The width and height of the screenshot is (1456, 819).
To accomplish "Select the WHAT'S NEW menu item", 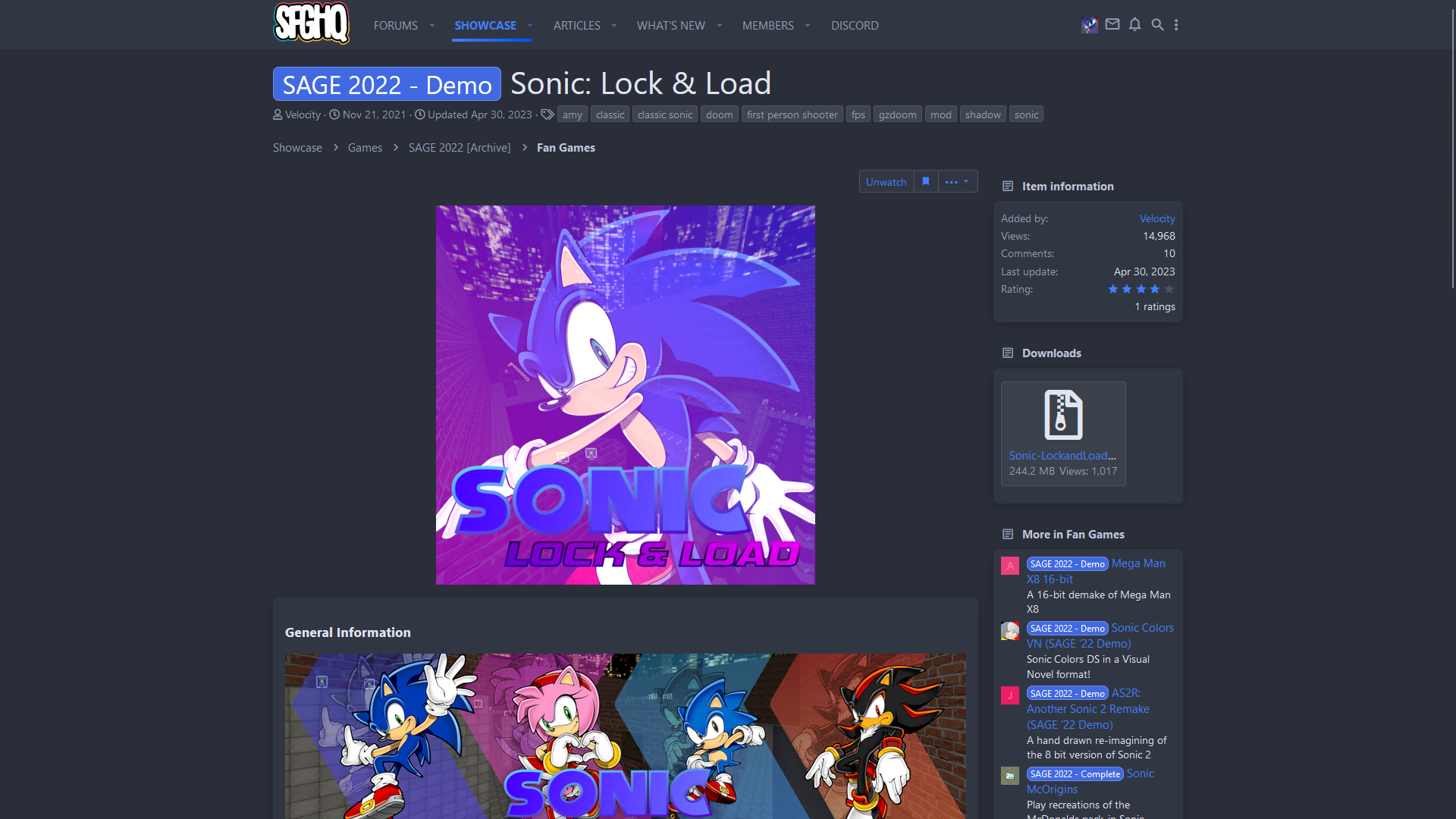I will click(x=671, y=25).
